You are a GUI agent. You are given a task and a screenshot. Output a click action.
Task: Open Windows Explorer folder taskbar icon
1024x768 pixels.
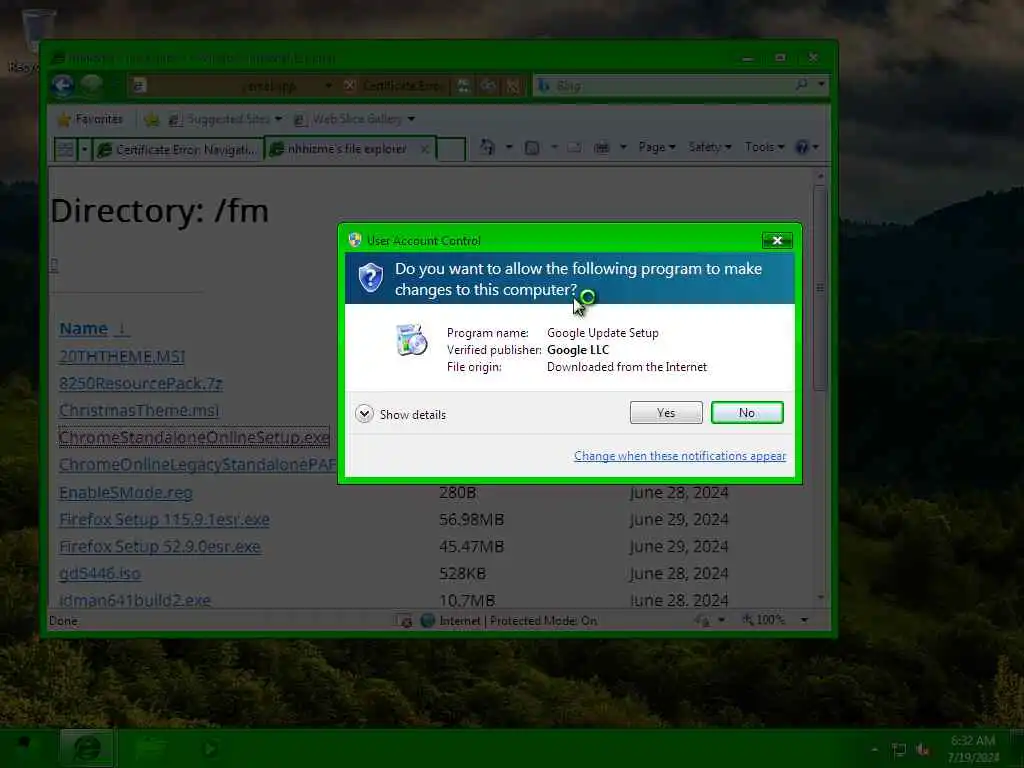pyautogui.click(x=150, y=748)
